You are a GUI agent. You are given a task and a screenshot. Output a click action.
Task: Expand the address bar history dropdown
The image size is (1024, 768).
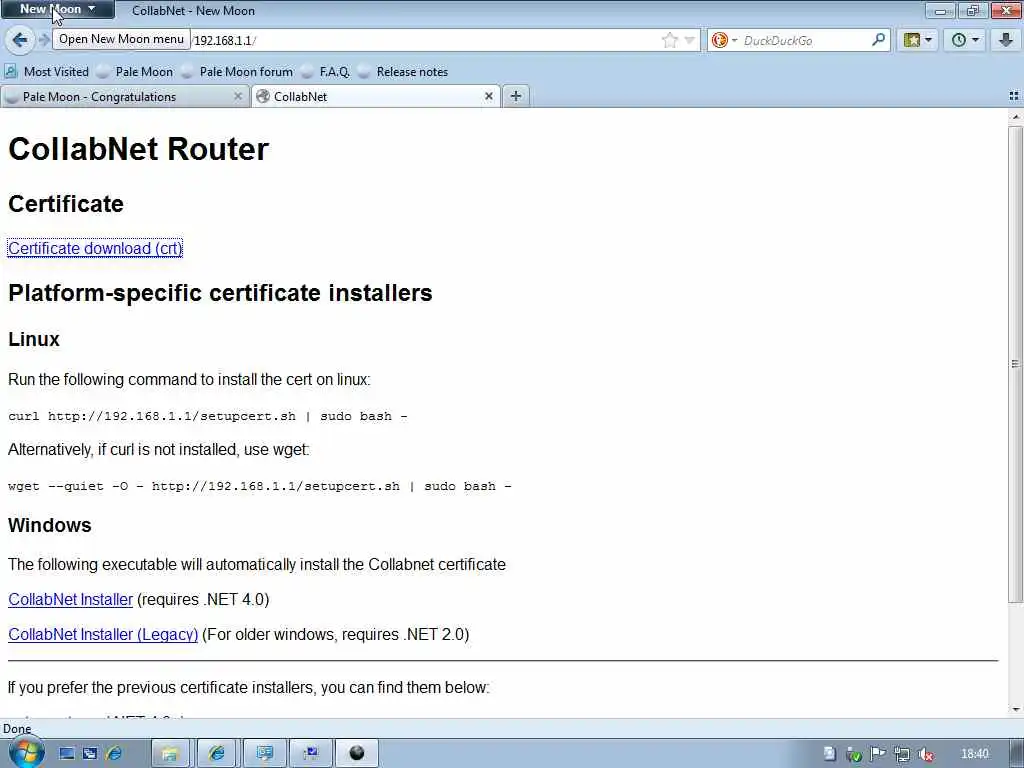pyautogui.click(x=690, y=40)
